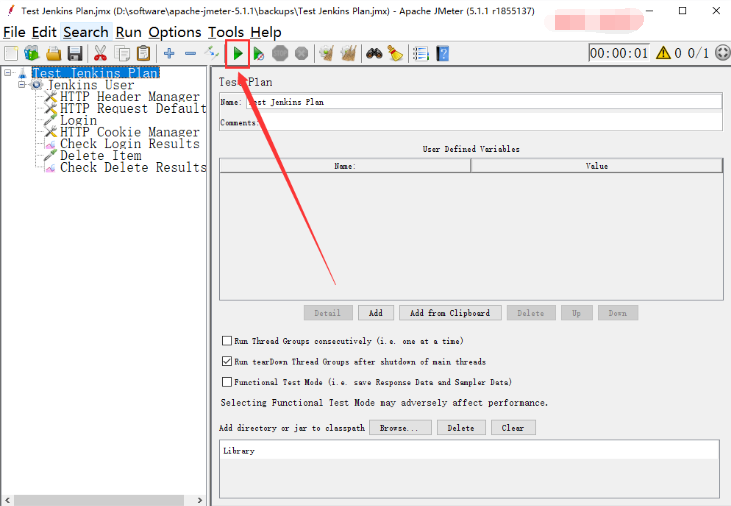Click the Expand All plus icon
This screenshot has width=731, height=506.
click(169, 54)
